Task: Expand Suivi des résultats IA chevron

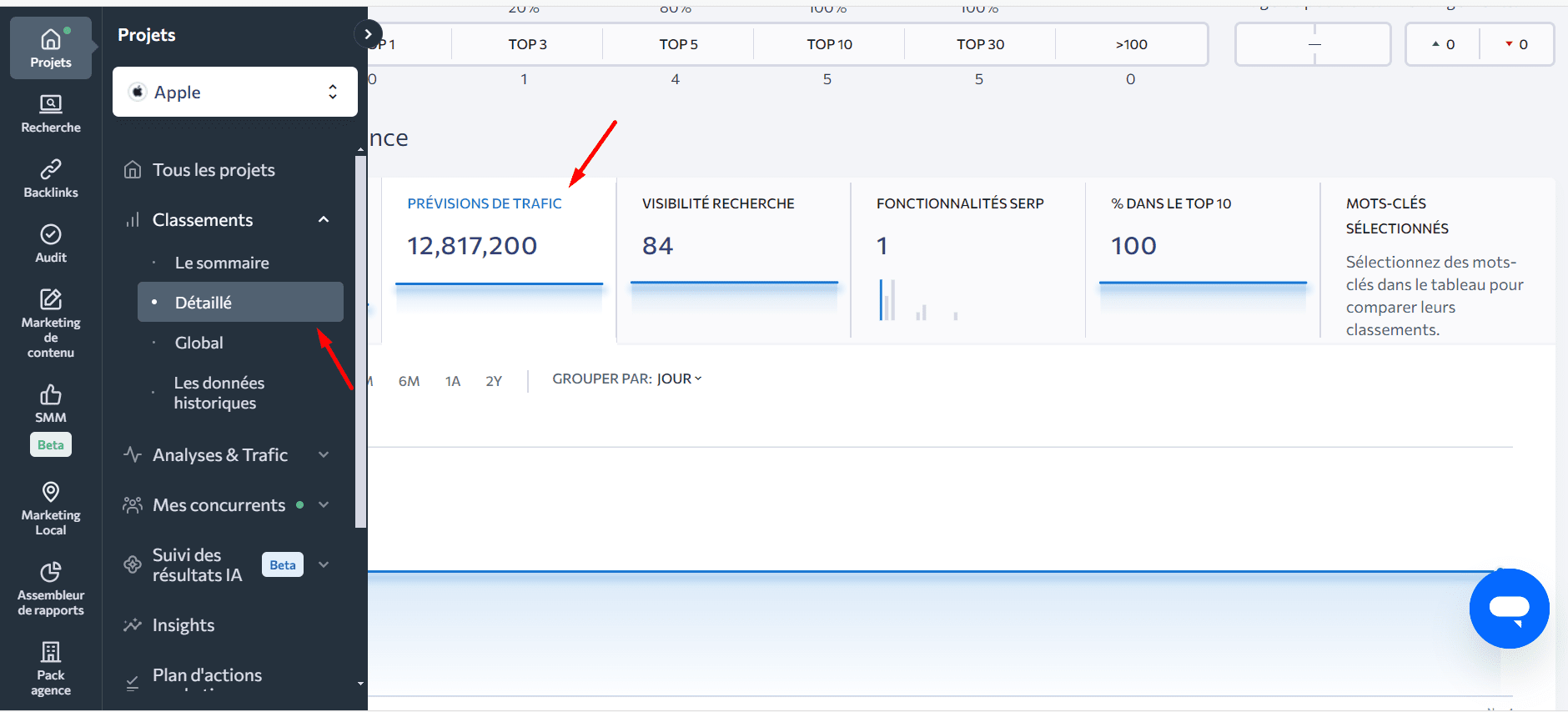Action: [x=324, y=564]
